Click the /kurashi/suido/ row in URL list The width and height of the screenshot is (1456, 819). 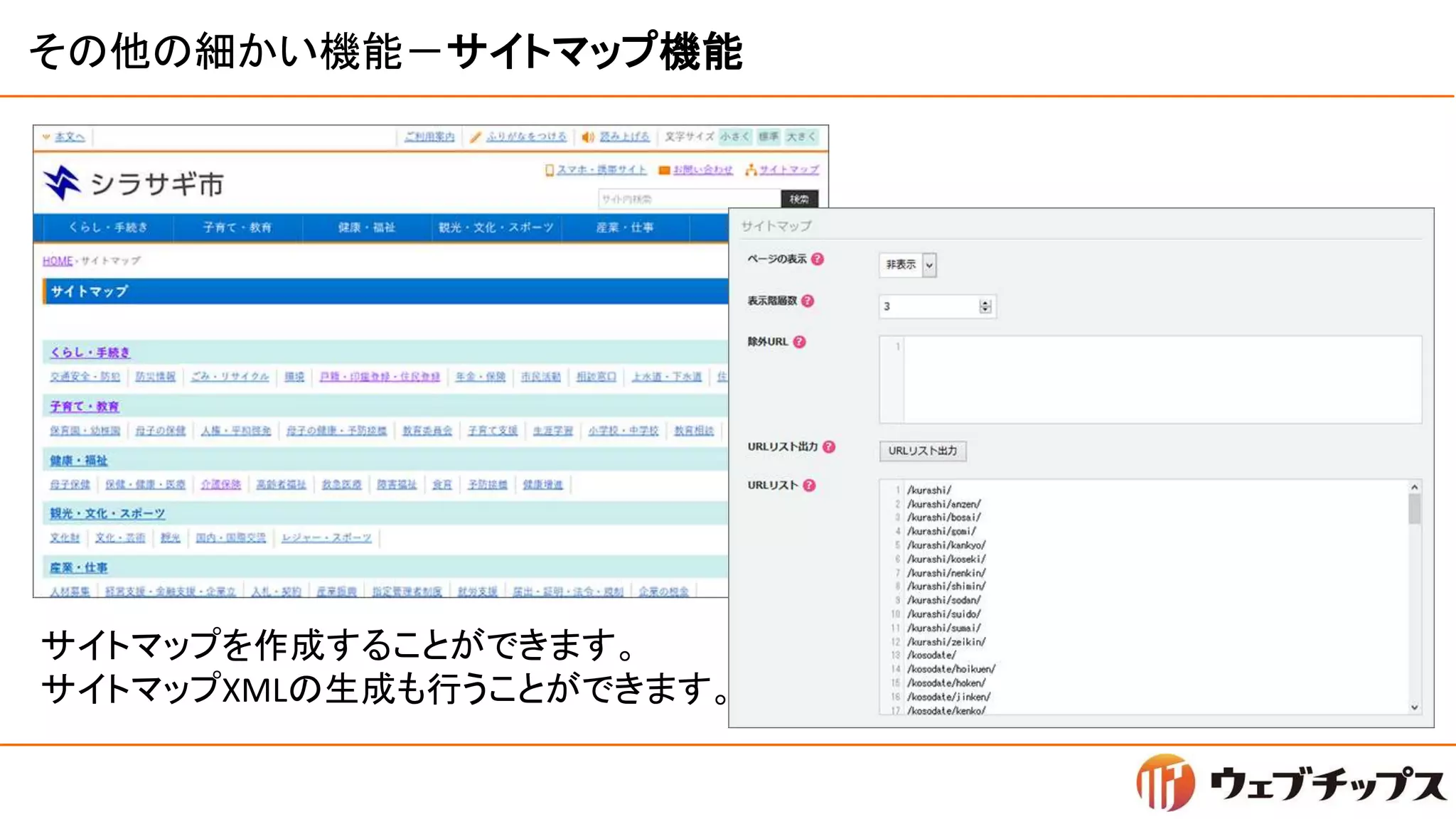pos(943,614)
